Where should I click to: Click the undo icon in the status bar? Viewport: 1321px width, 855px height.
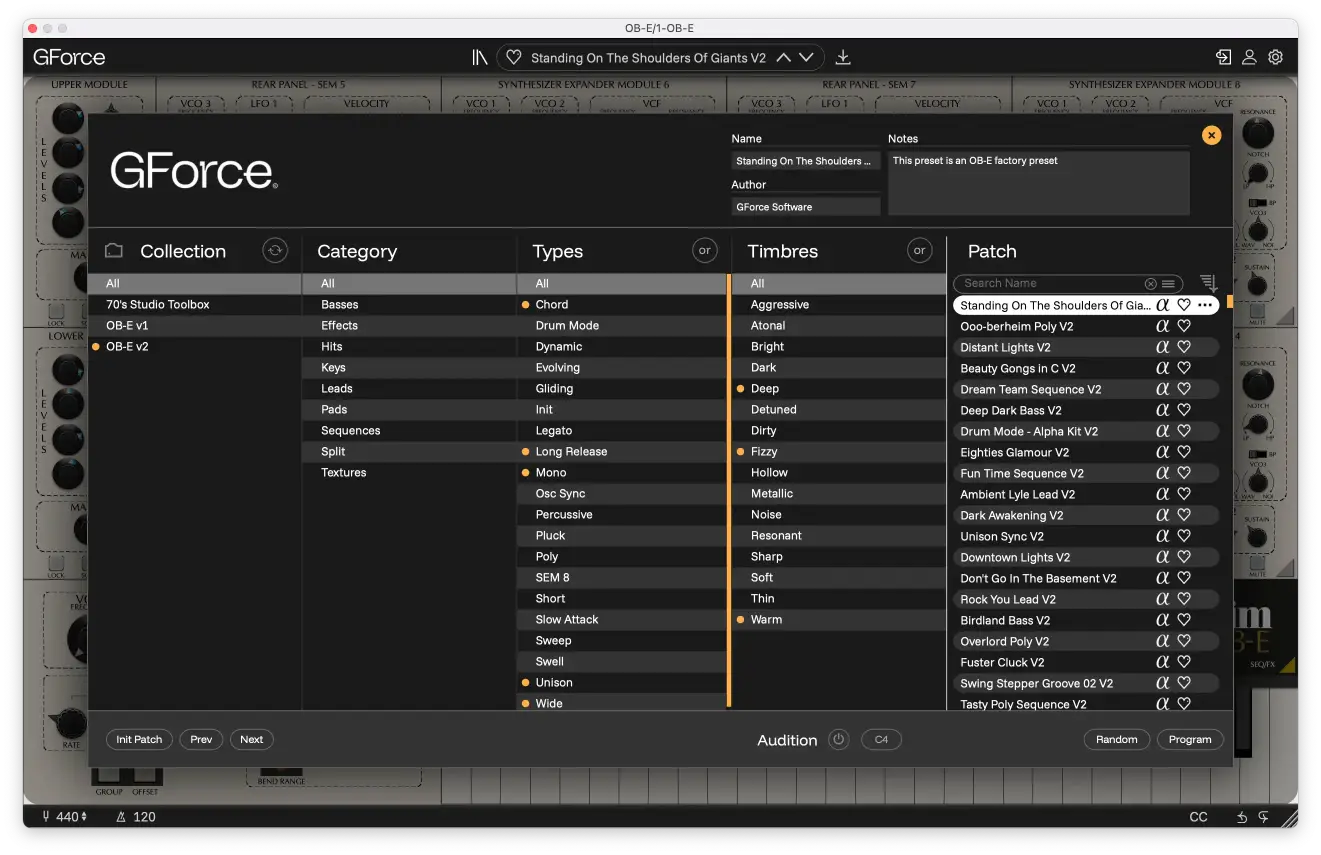[x=1242, y=817]
